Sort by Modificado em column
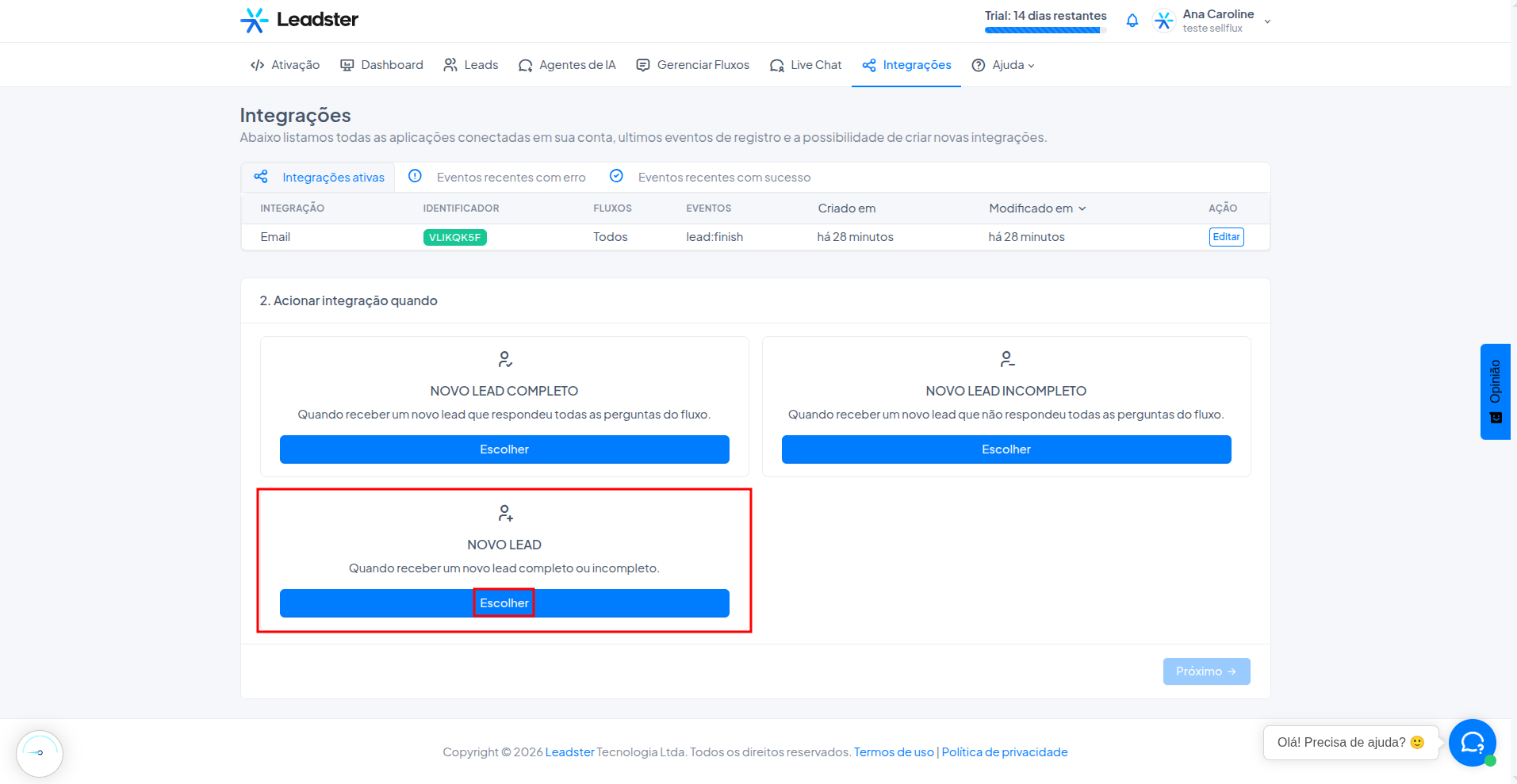Screen dimensions: 1517x784 (x=1037, y=208)
